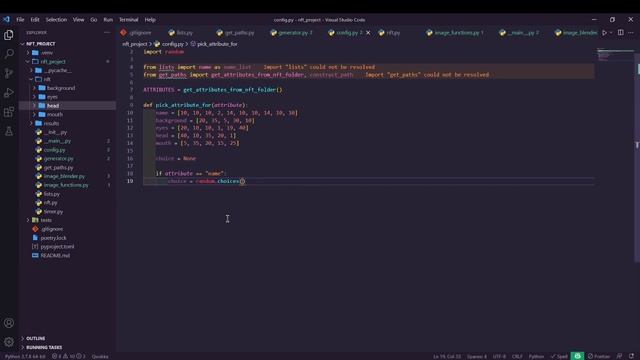This screenshot has width=640, height=360.
Task: Collapse the nft_project folder
Action: point(28,62)
